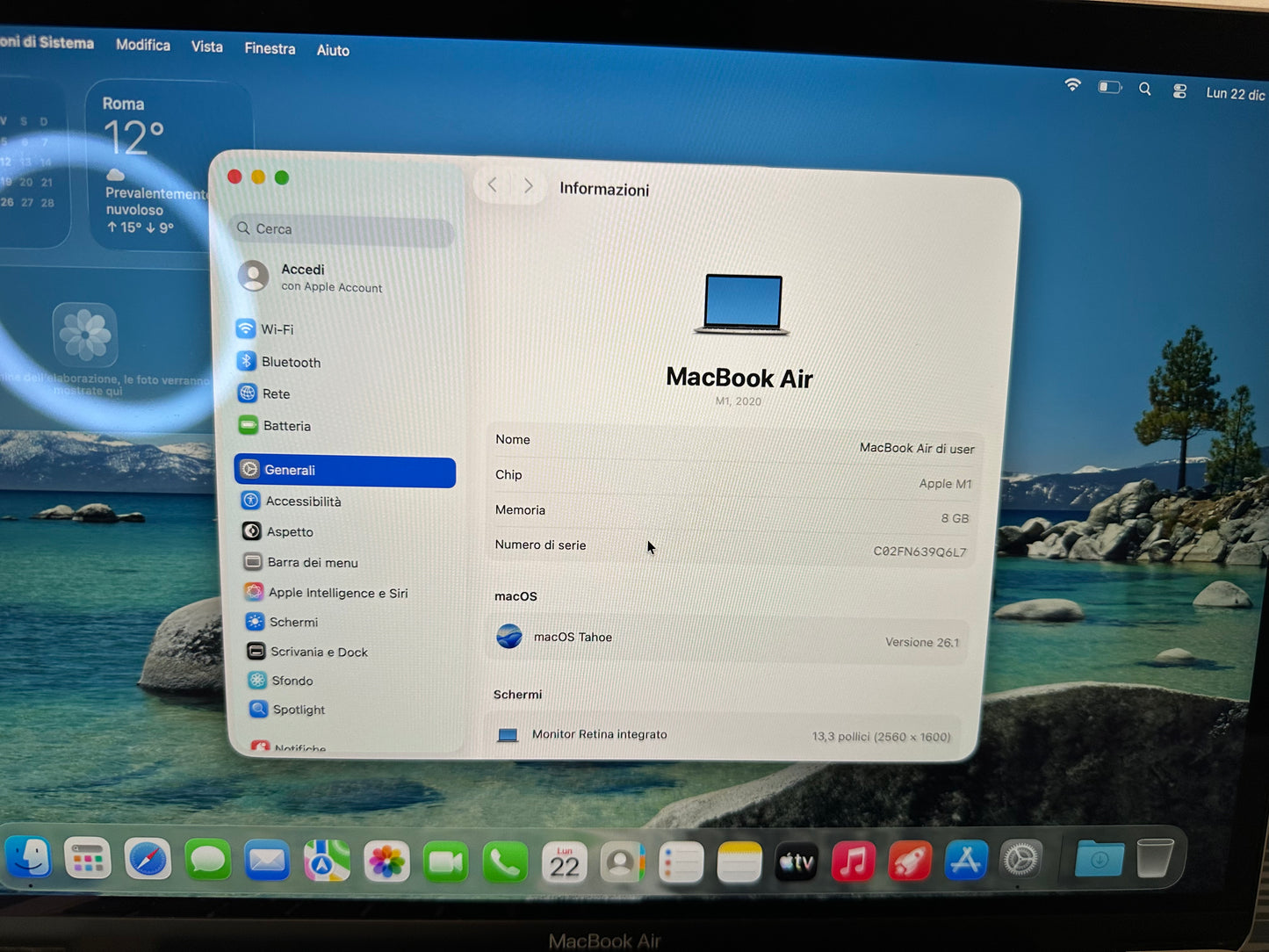This screenshot has width=1269, height=952.
Task: Select Wi-Fi in the settings sidebar
Action: (277, 329)
